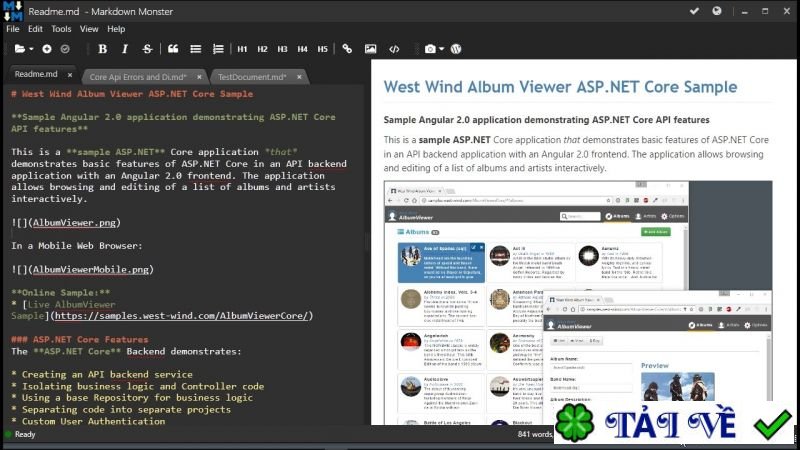Click the 'Separating code into separate projects' line
800x450 pixels.
(121, 410)
